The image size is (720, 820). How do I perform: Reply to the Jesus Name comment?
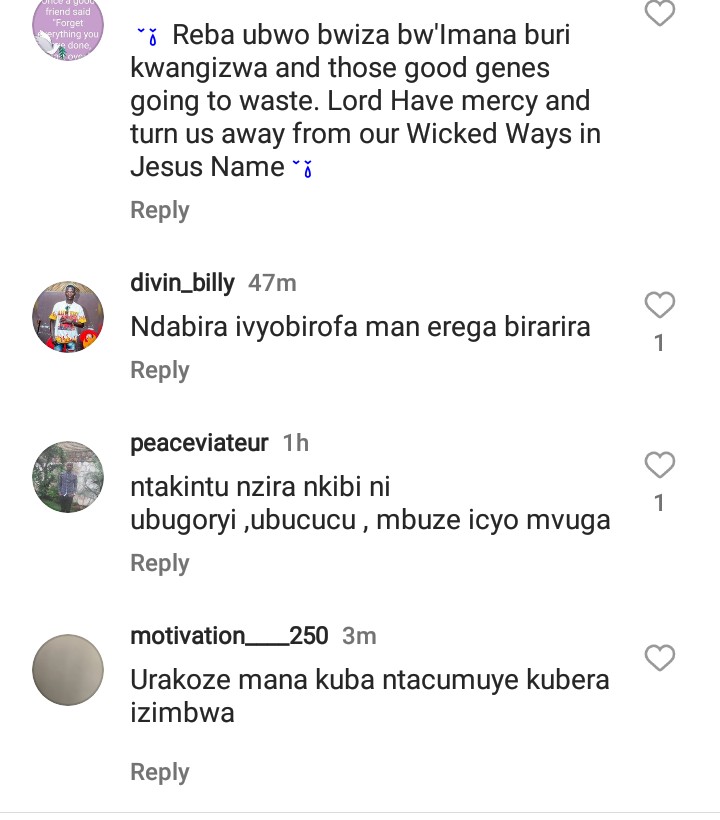pos(160,210)
